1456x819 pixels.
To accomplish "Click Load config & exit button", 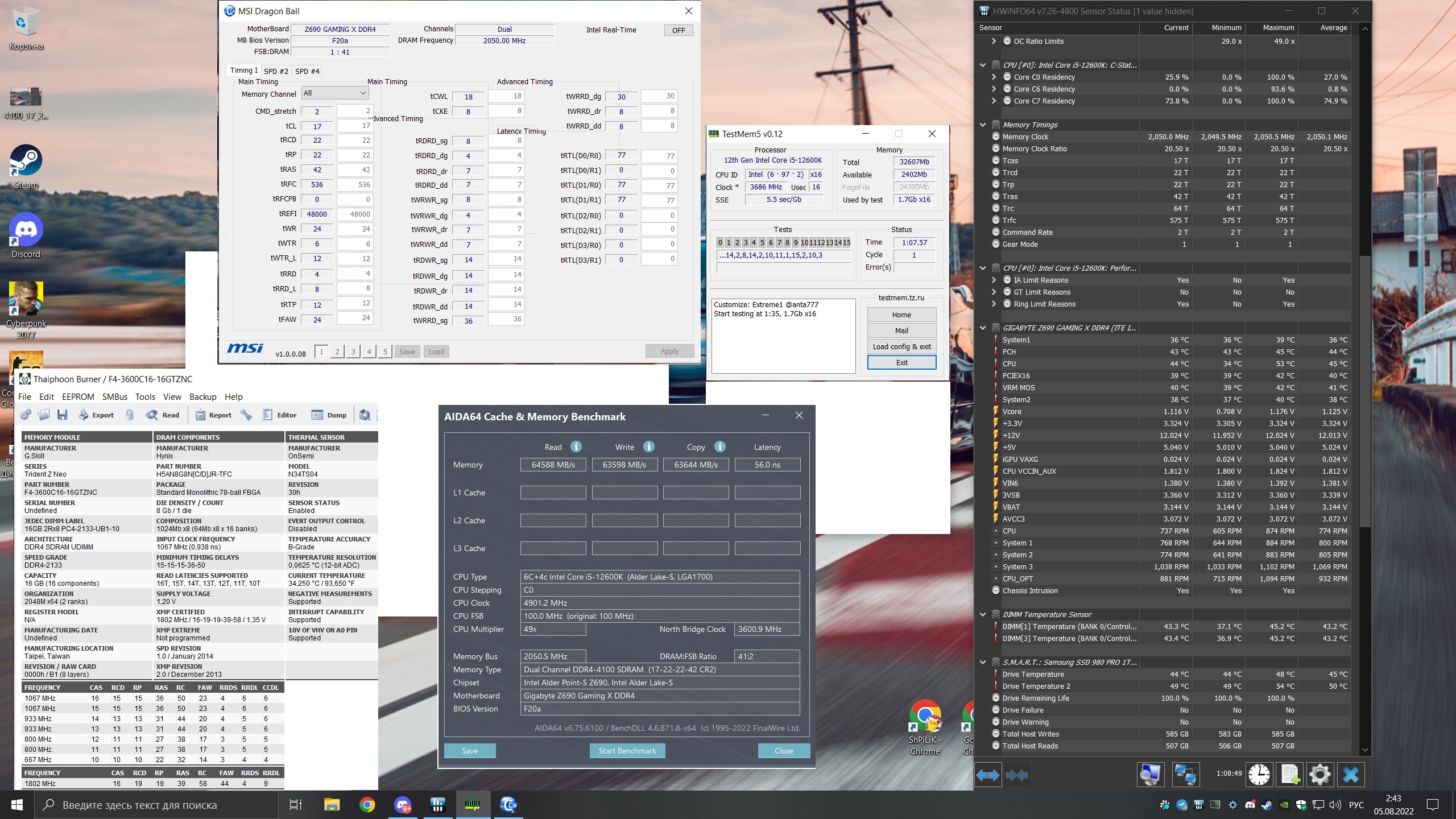I will pyautogui.click(x=901, y=346).
